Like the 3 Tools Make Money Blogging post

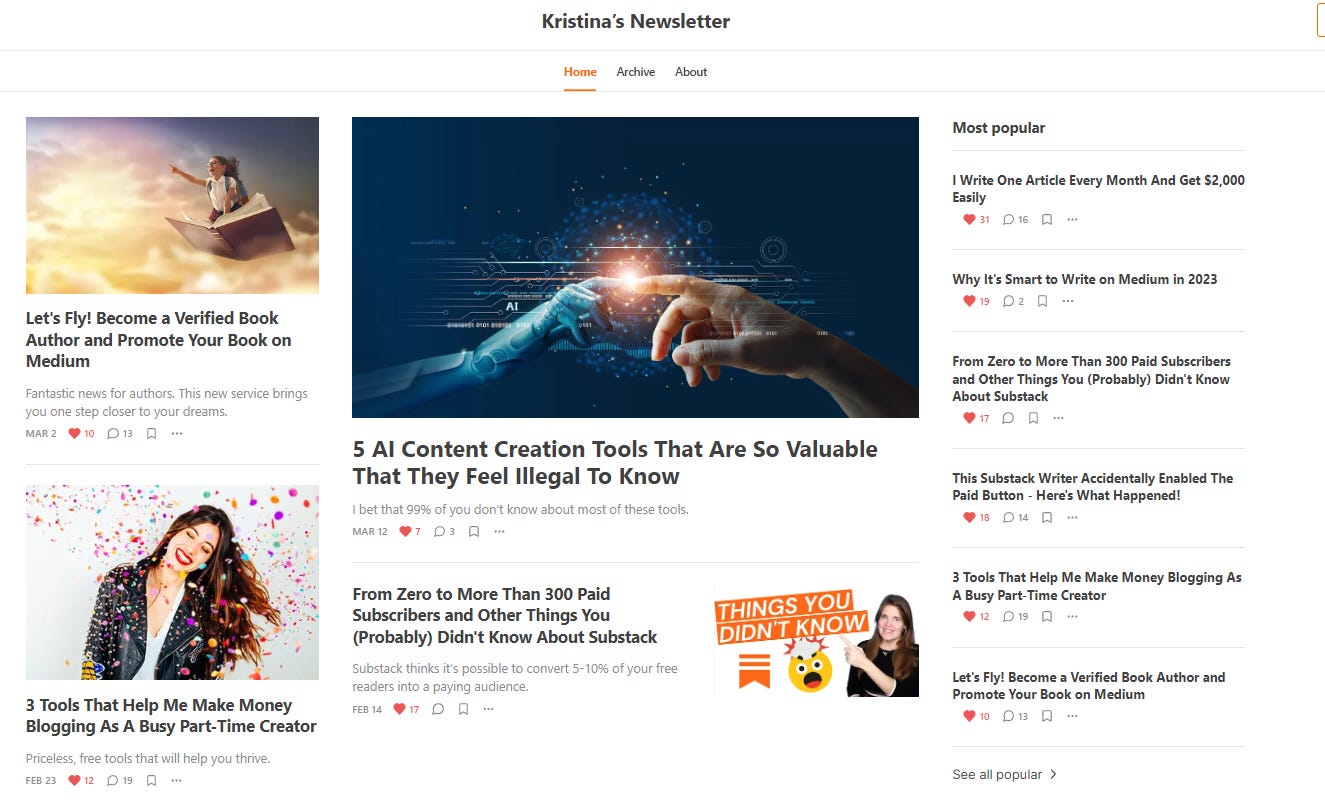81,781
